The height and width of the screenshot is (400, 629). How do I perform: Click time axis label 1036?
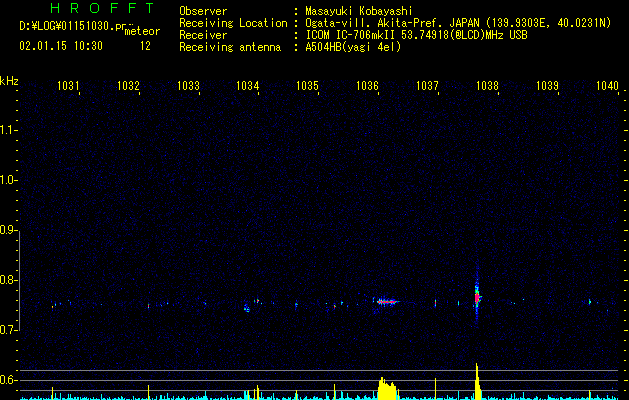tap(367, 86)
